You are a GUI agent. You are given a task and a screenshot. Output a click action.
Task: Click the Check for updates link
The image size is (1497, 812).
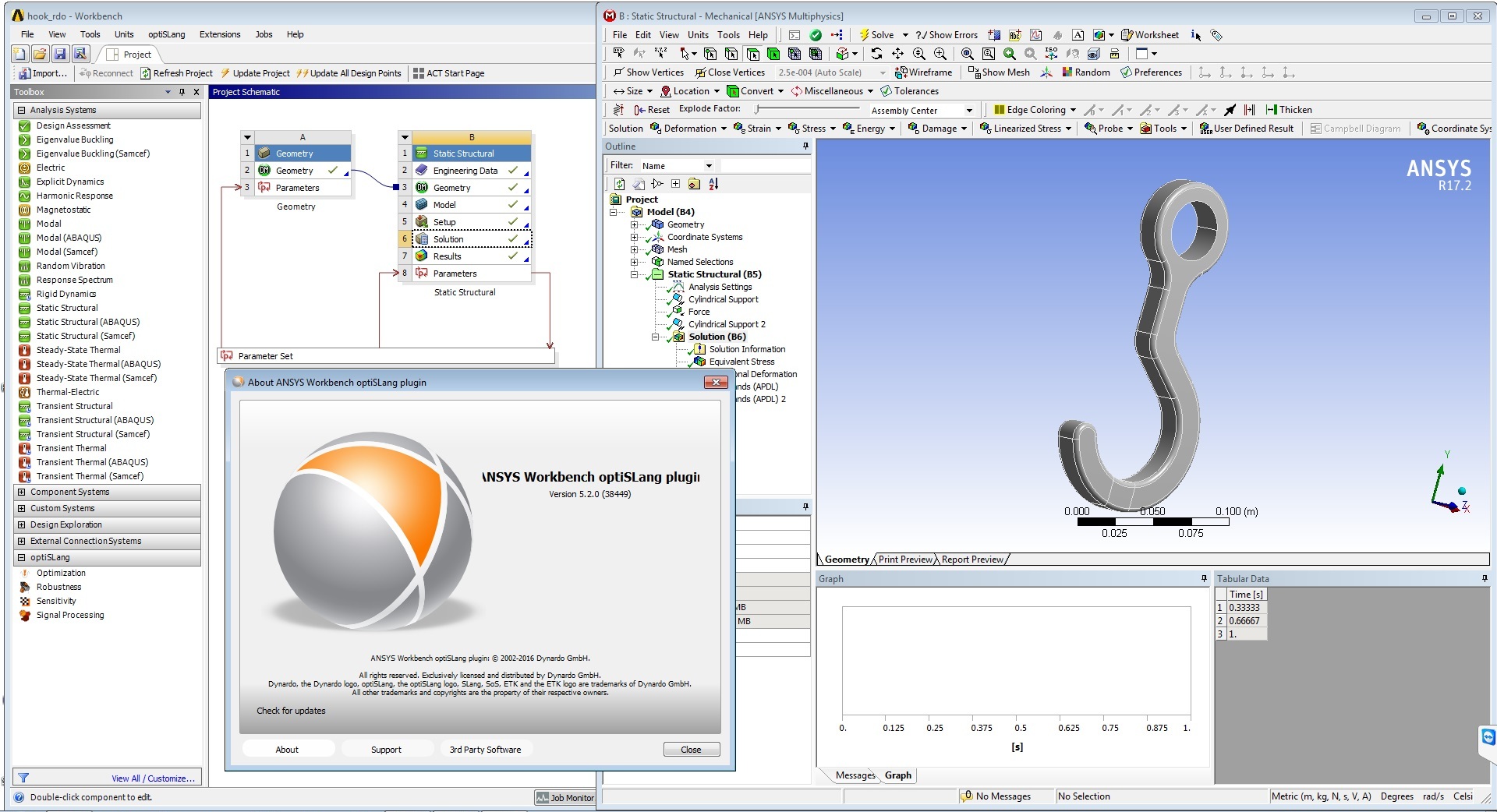pyautogui.click(x=291, y=711)
